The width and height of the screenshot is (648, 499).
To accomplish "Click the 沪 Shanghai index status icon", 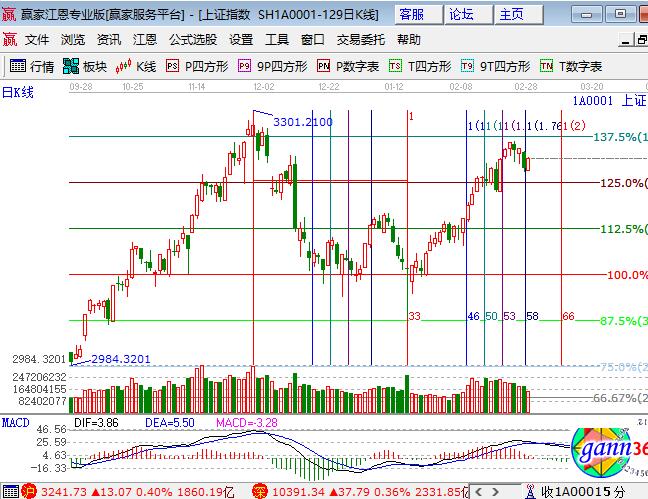I will coord(30,491).
